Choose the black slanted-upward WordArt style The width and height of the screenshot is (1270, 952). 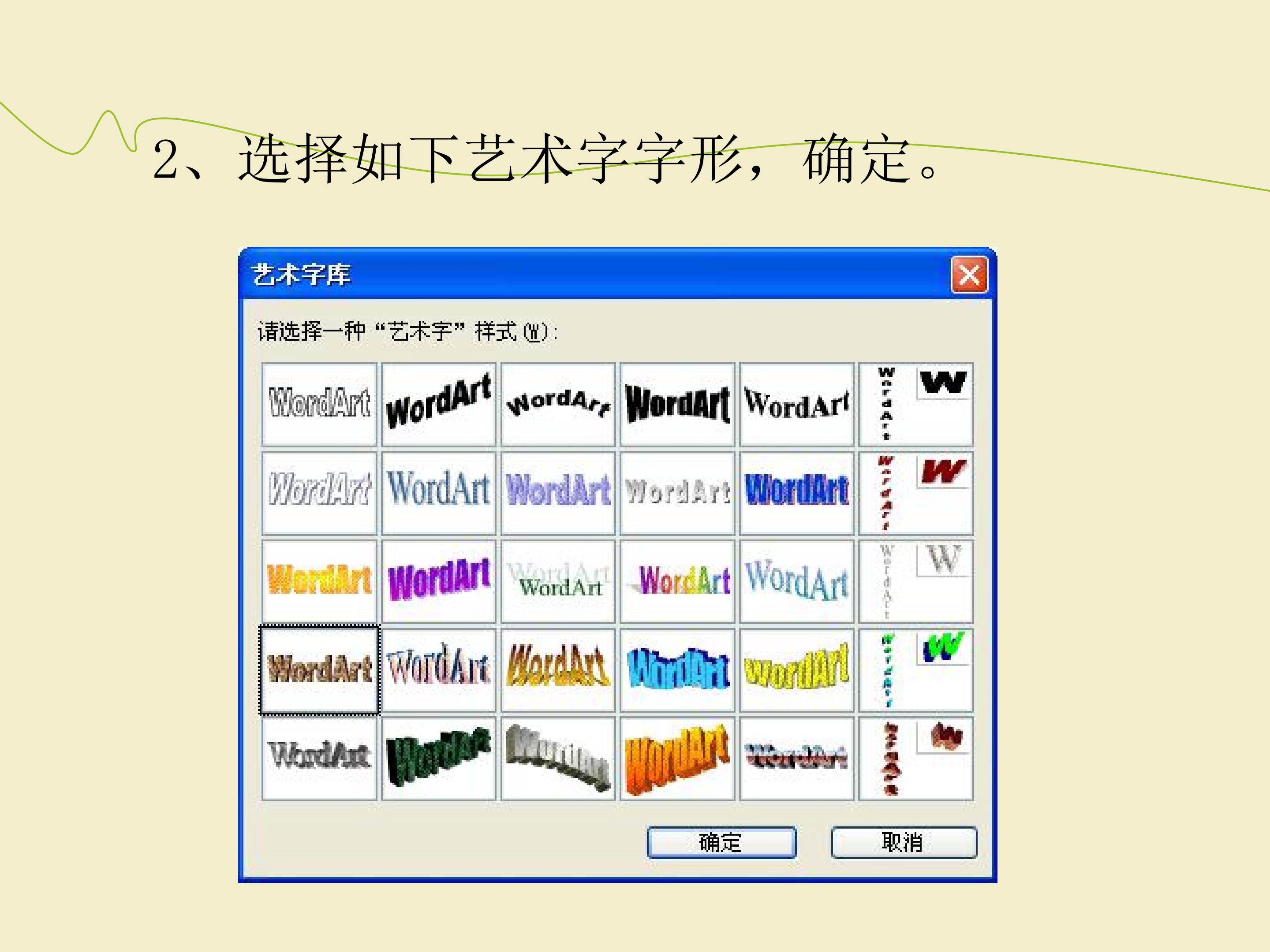point(439,405)
